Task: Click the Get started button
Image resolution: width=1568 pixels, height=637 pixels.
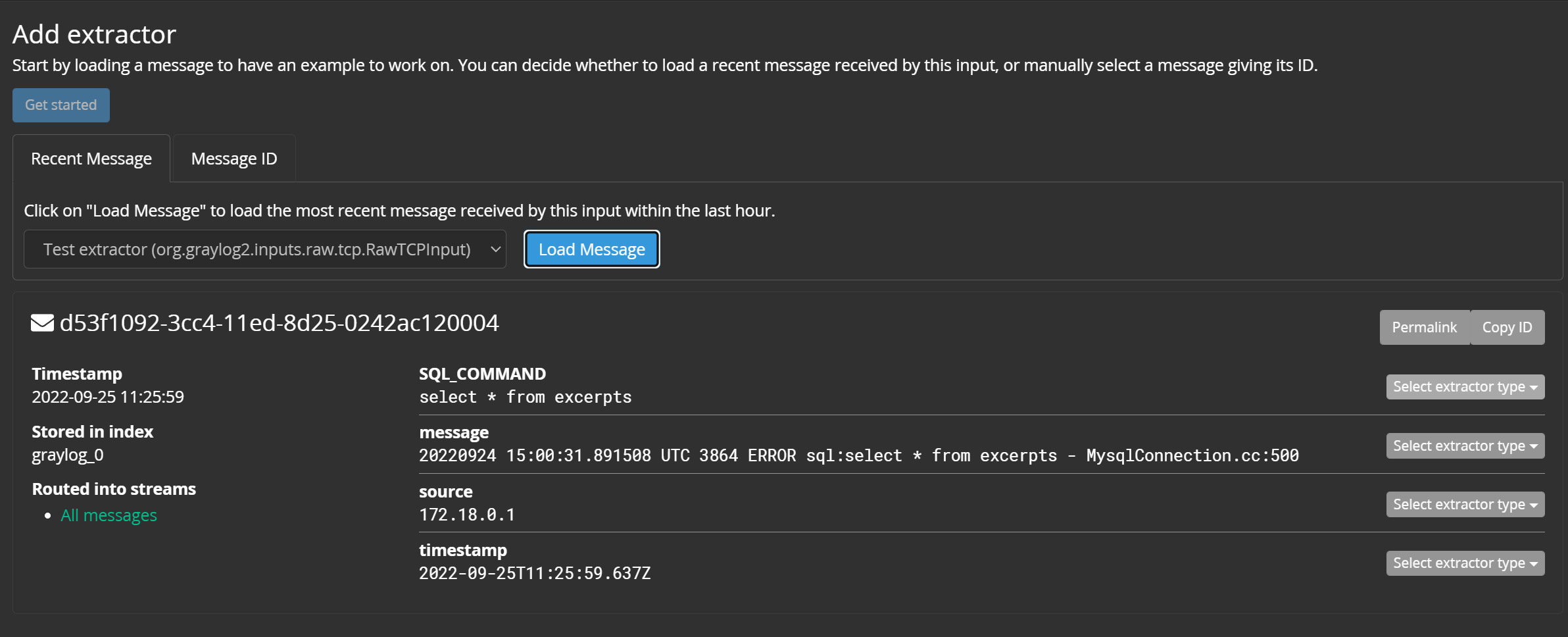Action: 61,105
